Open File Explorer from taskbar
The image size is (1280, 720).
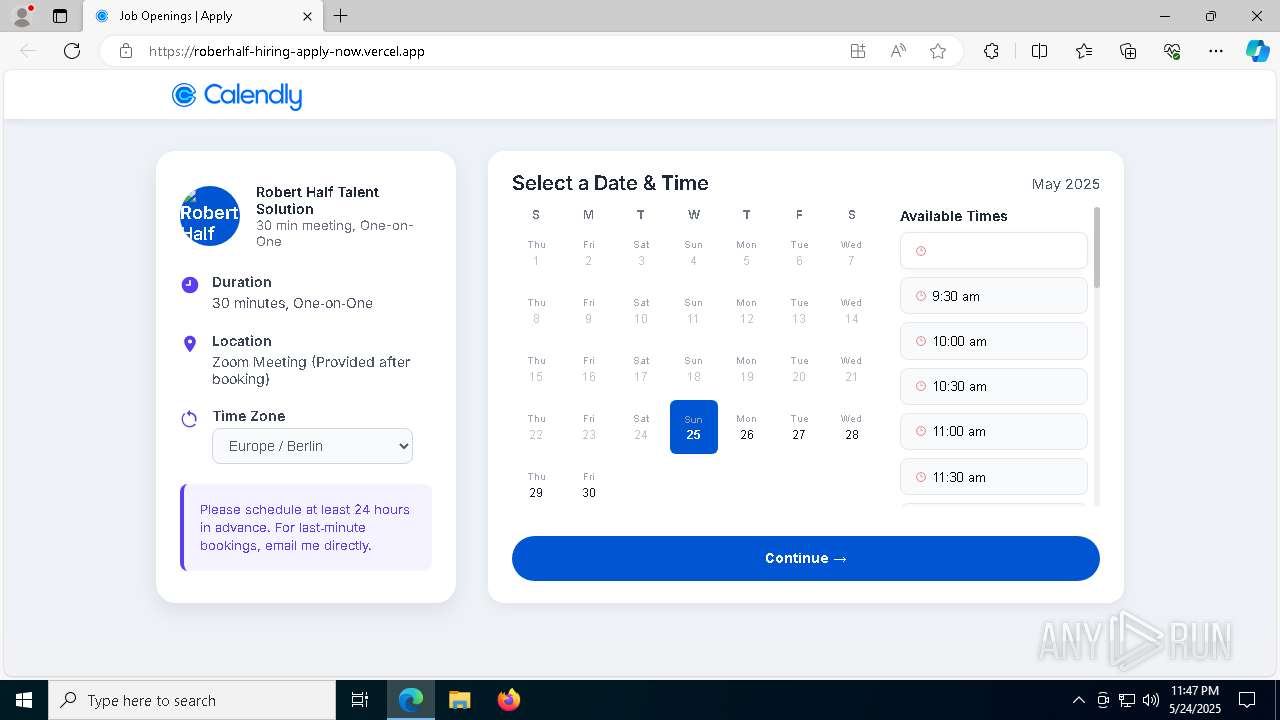459,700
